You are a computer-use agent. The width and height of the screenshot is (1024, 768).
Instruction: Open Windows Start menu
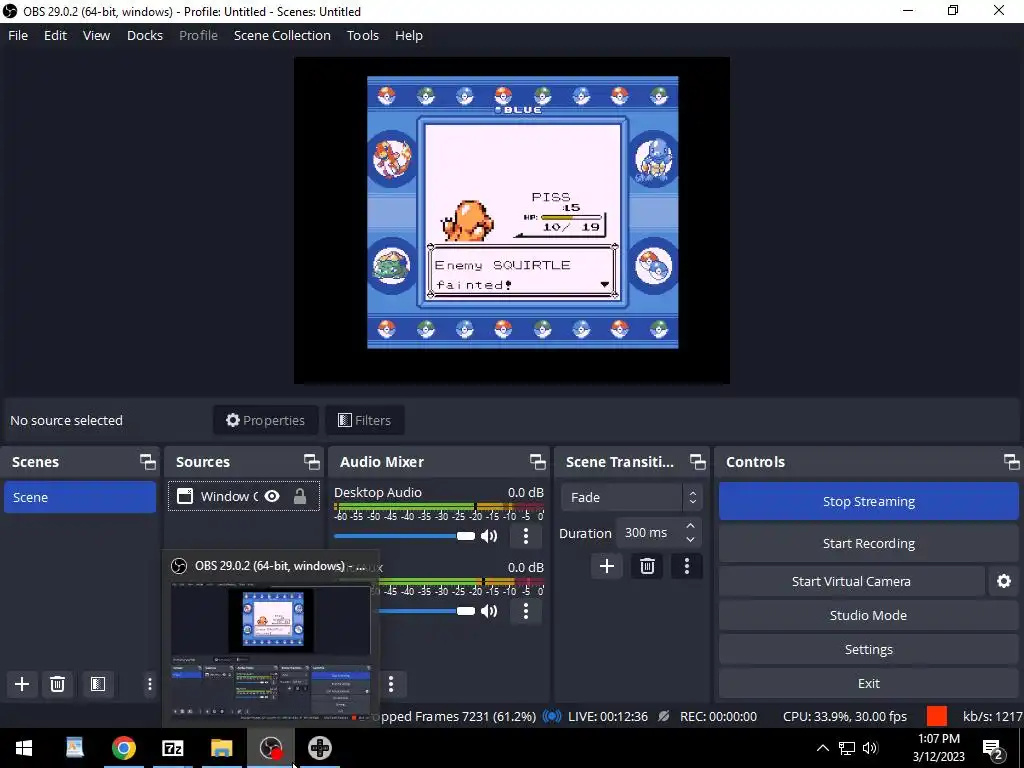click(x=24, y=748)
